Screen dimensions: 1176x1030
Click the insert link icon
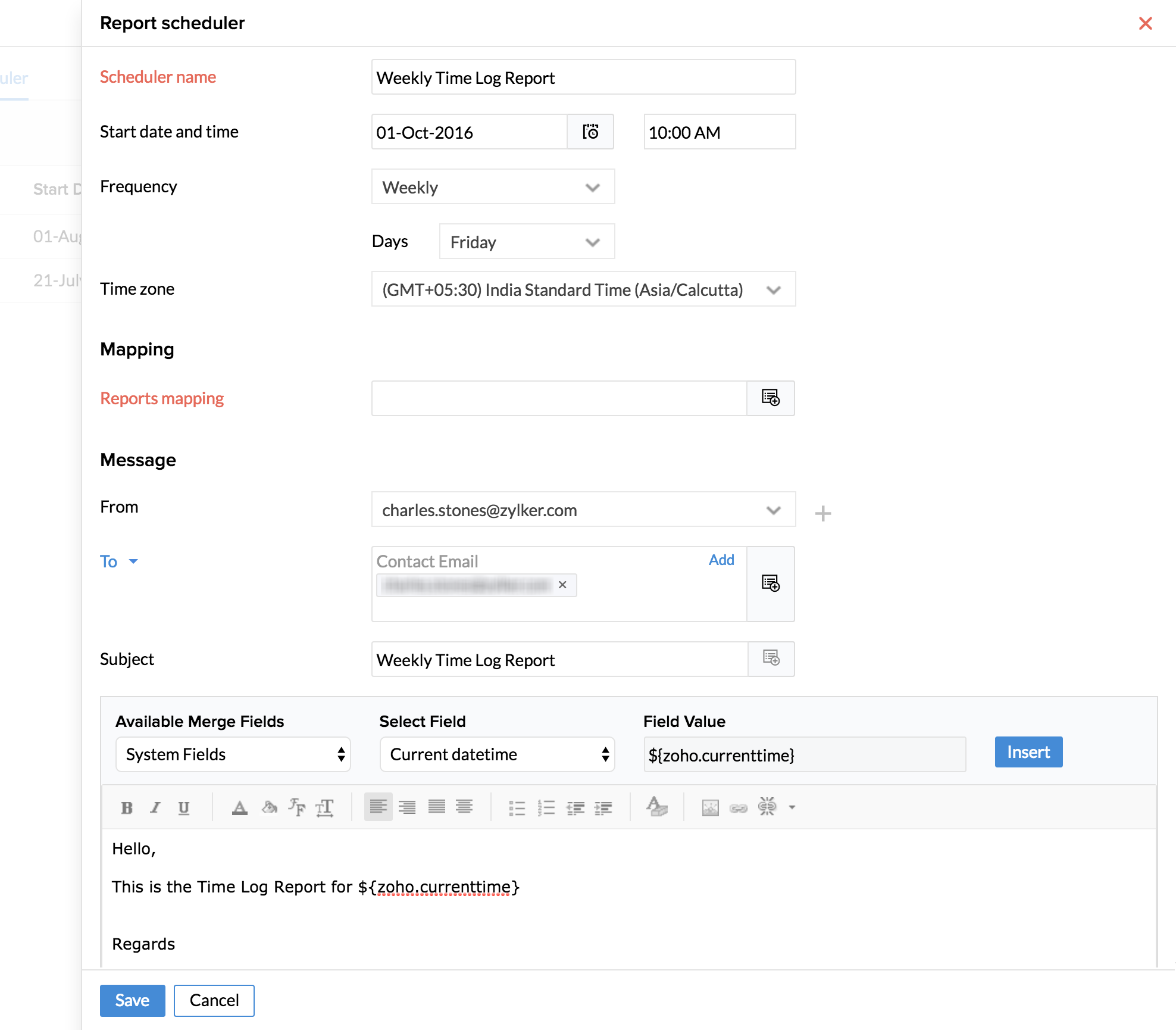click(739, 808)
